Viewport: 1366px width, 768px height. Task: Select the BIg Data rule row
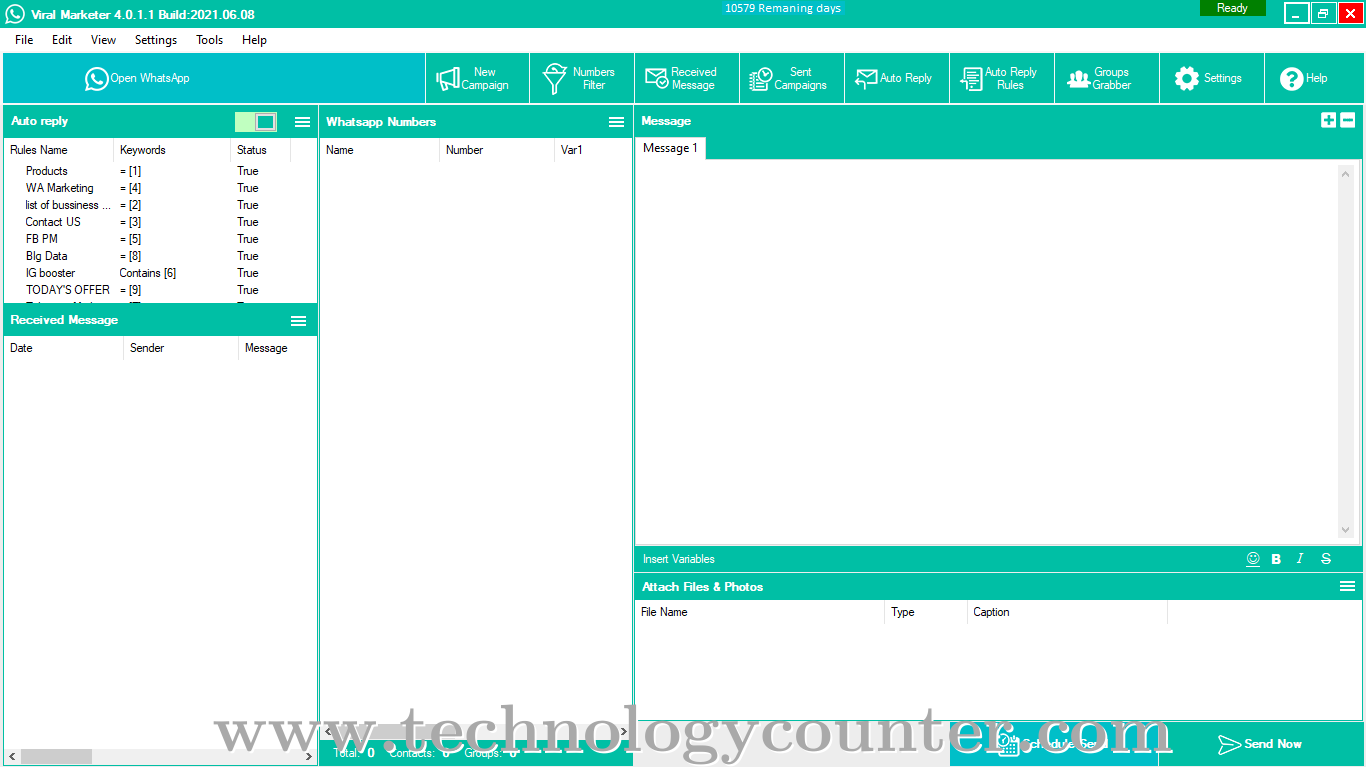click(x=160, y=256)
